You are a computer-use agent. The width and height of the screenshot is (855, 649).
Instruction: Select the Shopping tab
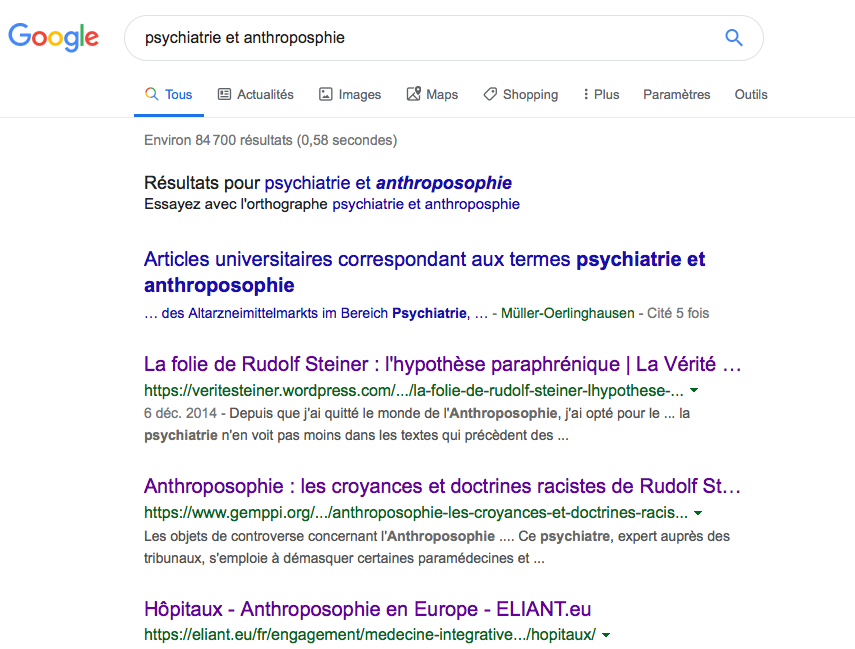click(x=520, y=94)
